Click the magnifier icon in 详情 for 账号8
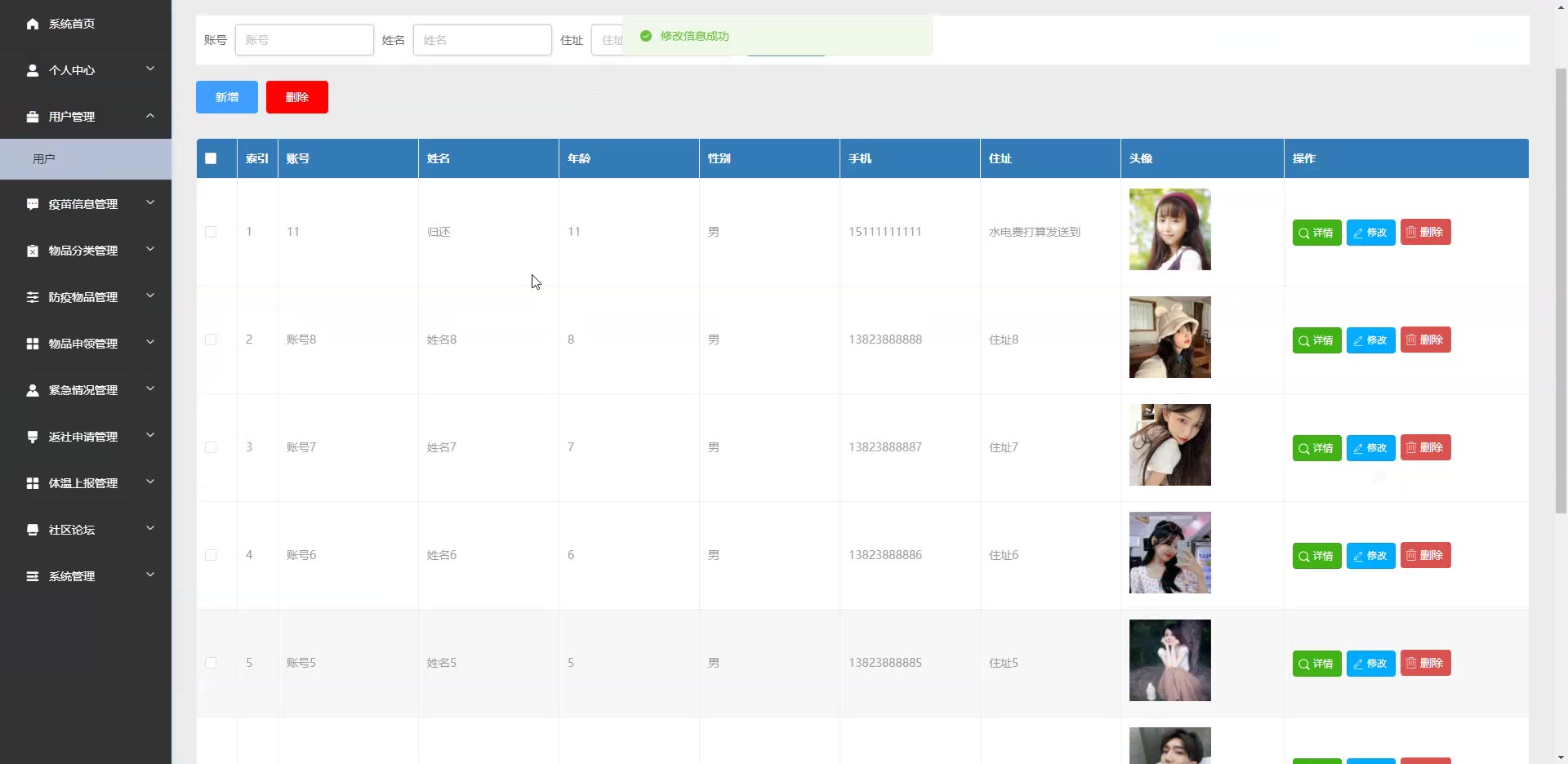The width and height of the screenshot is (1568, 764). click(1304, 340)
